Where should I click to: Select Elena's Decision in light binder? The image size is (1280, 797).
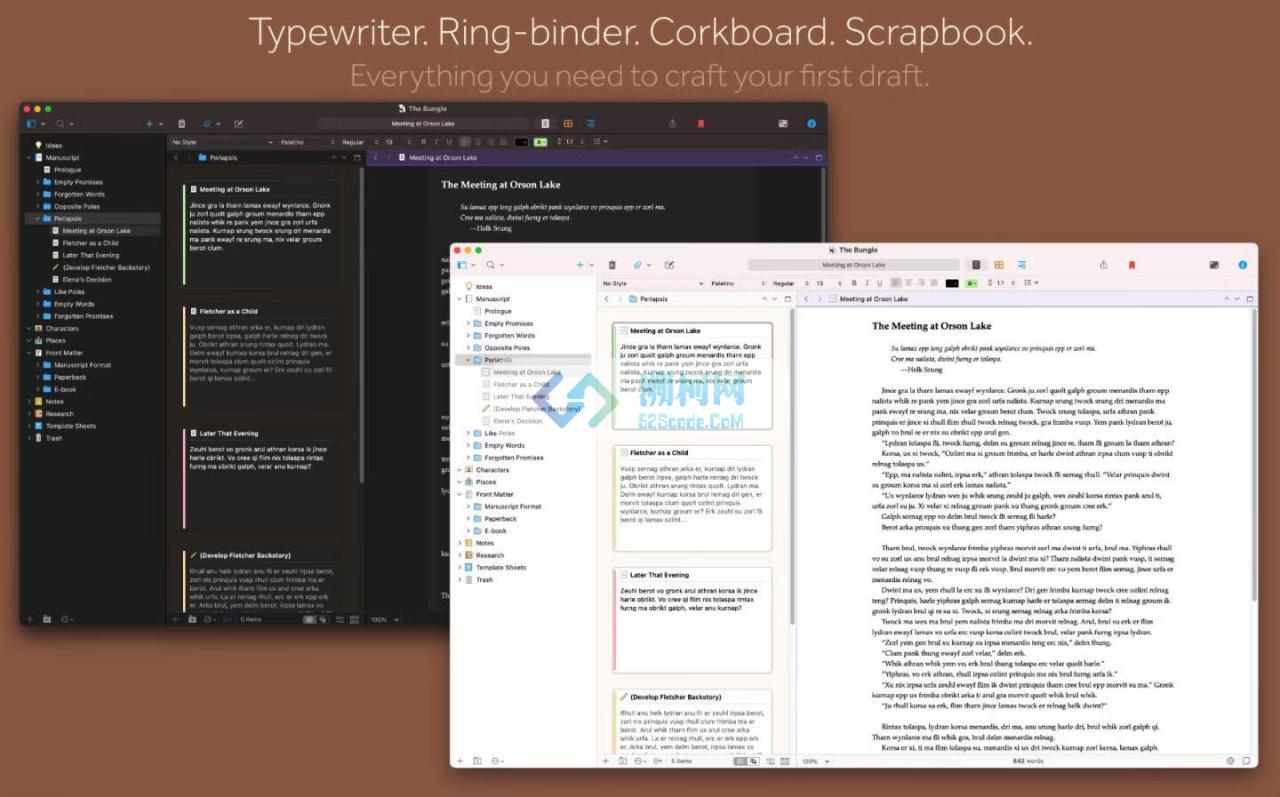(517, 421)
